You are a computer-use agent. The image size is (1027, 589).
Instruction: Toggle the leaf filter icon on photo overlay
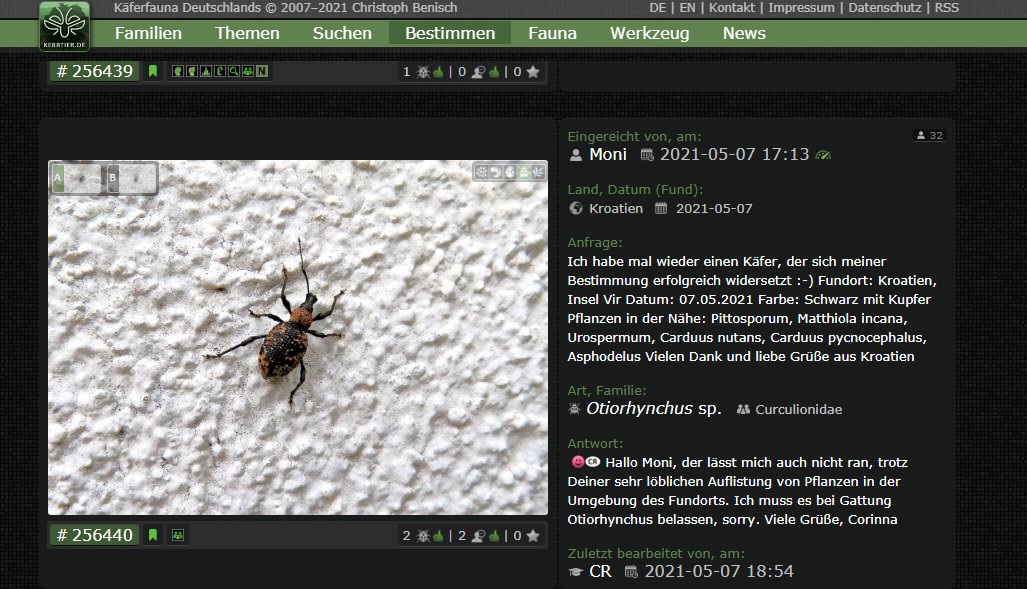click(x=537, y=172)
